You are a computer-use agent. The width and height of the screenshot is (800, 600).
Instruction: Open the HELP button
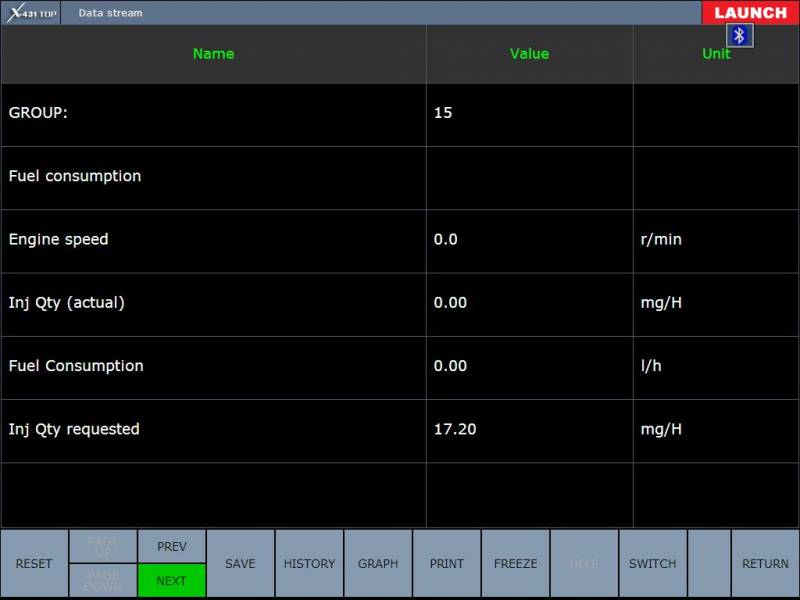(584, 564)
